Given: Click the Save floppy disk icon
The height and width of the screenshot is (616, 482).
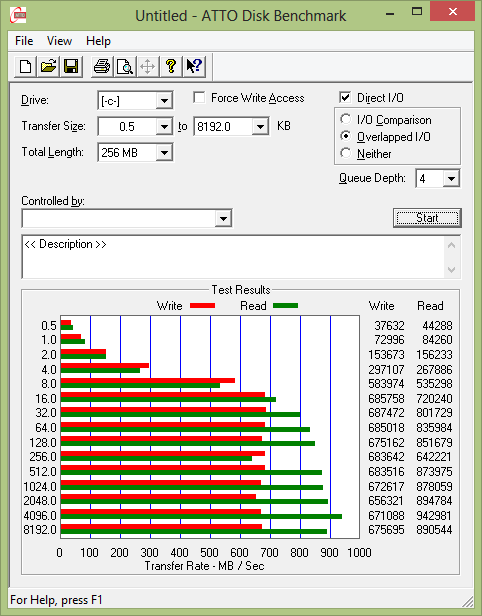Looking at the screenshot, I should click(x=71, y=66).
